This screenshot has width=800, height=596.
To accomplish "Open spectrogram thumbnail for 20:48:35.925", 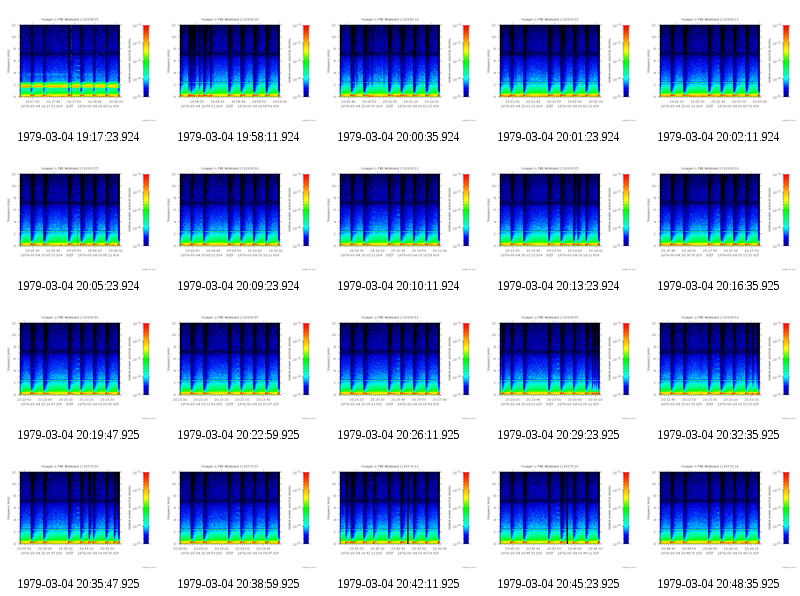I will (x=720, y=516).
